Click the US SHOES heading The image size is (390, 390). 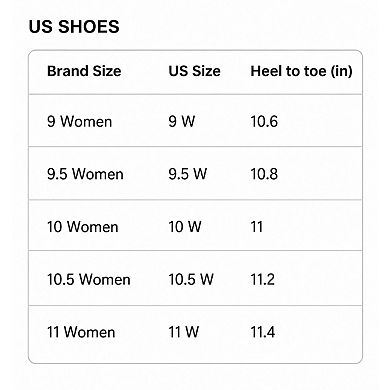tap(74, 27)
